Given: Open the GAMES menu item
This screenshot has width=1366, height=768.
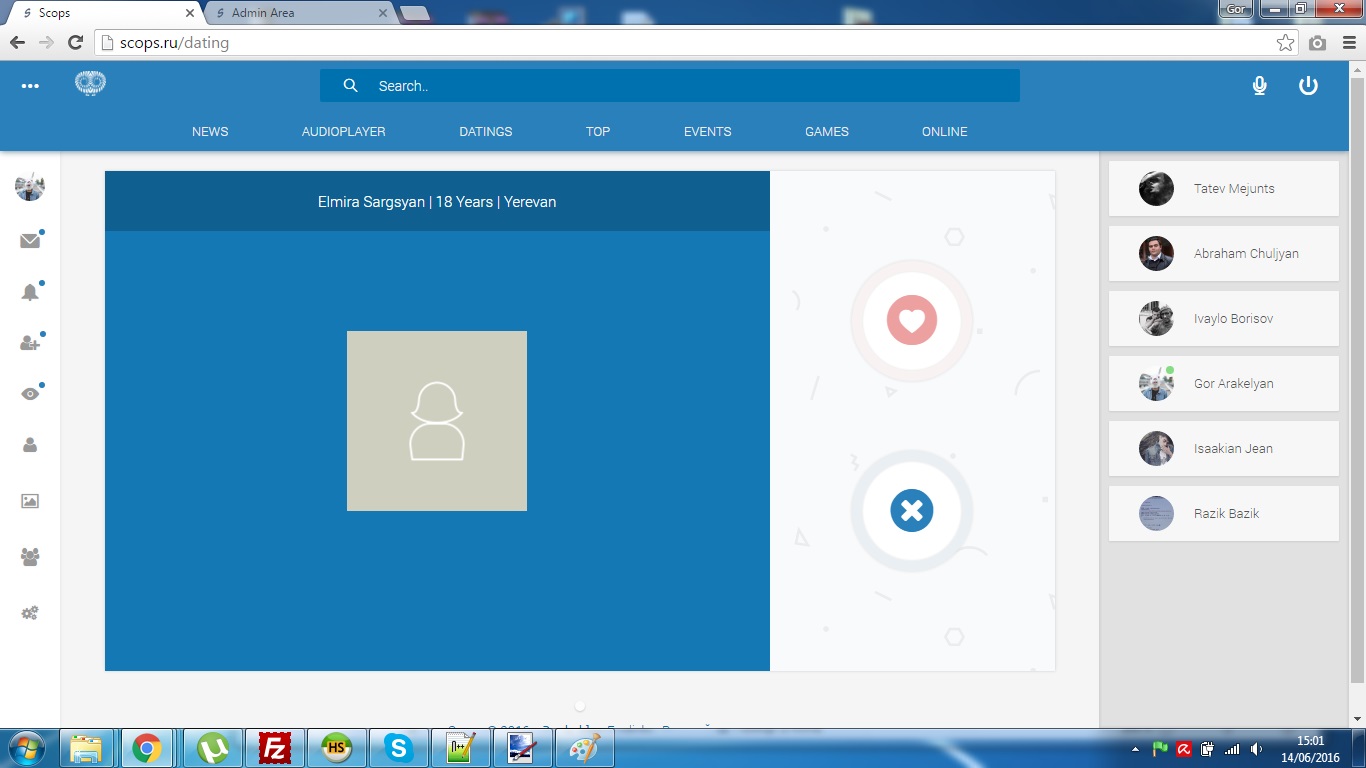Looking at the screenshot, I should click(x=826, y=132).
